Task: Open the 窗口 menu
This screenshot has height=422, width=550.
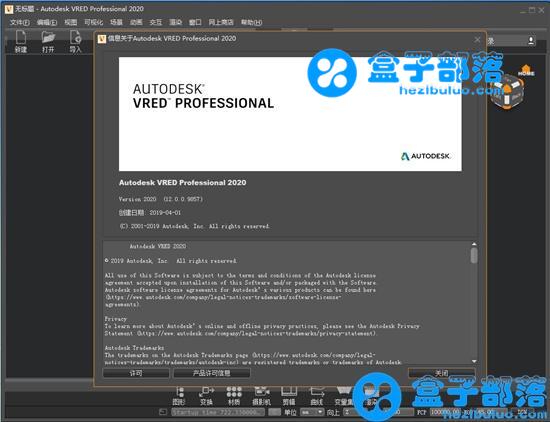Action: 195,22
